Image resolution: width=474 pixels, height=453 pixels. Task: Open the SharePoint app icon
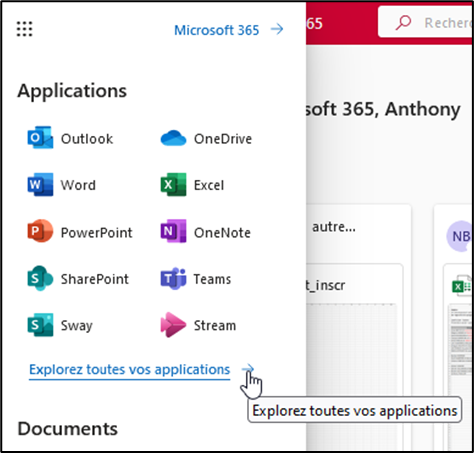tap(40, 278)
